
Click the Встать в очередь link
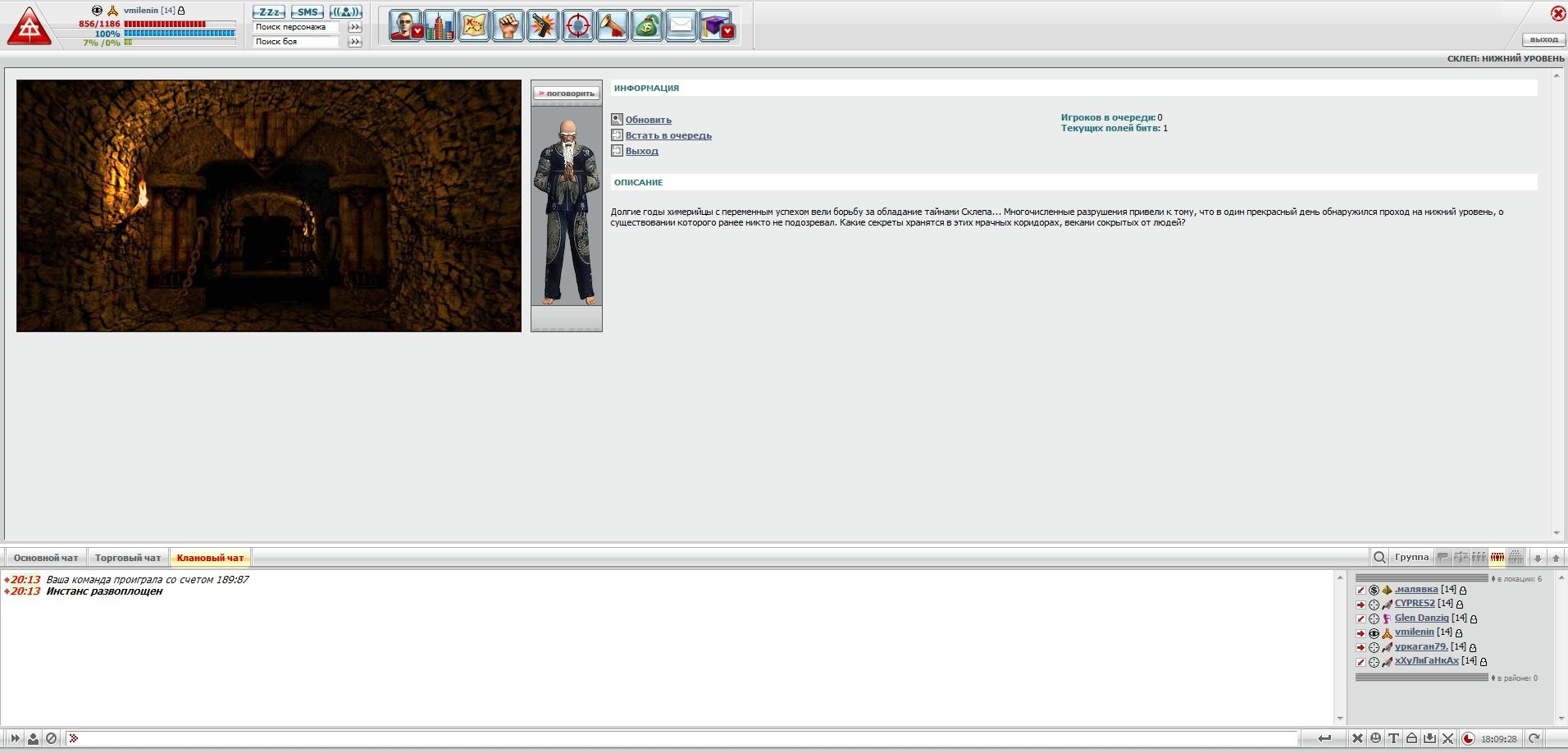pyautogui.click(x=668, y=135)
